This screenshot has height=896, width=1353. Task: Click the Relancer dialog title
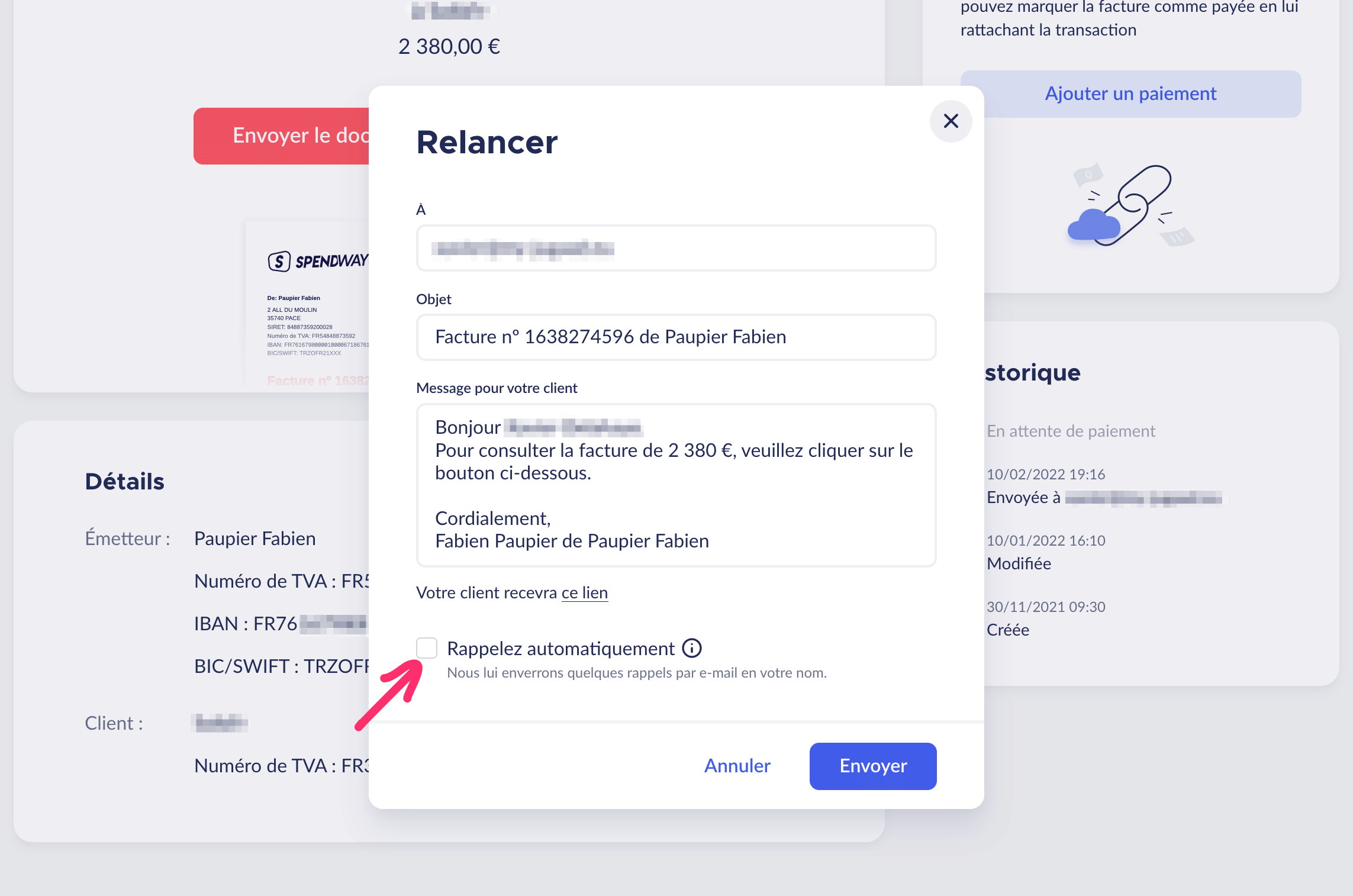tap(487, 142)
